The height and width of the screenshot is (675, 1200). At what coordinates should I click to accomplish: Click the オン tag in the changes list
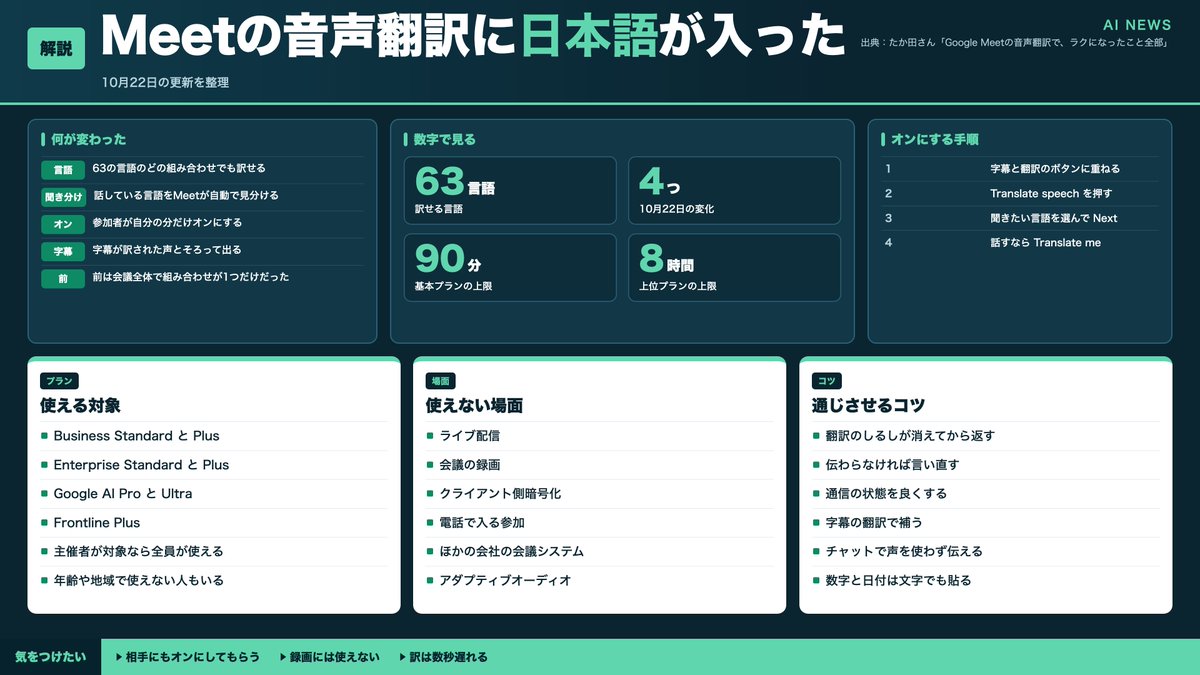[x=63, y=224]
